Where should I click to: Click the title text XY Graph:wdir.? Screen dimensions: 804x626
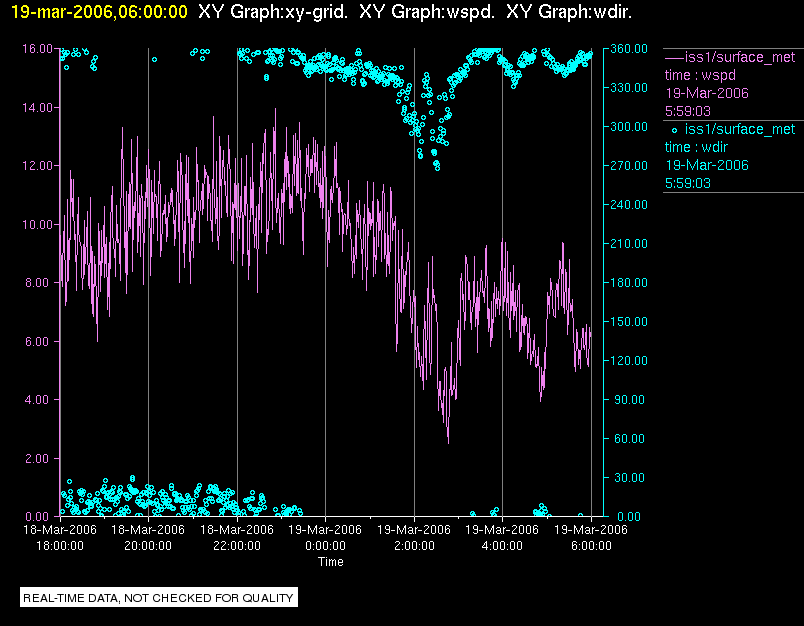(569, 12)
